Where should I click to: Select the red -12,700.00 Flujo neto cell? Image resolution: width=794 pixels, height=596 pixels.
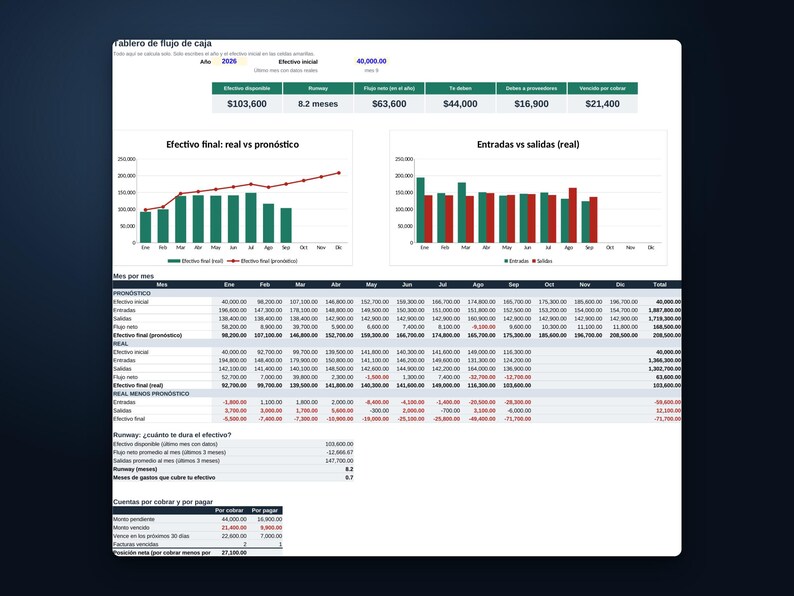(x=513, y=377)
